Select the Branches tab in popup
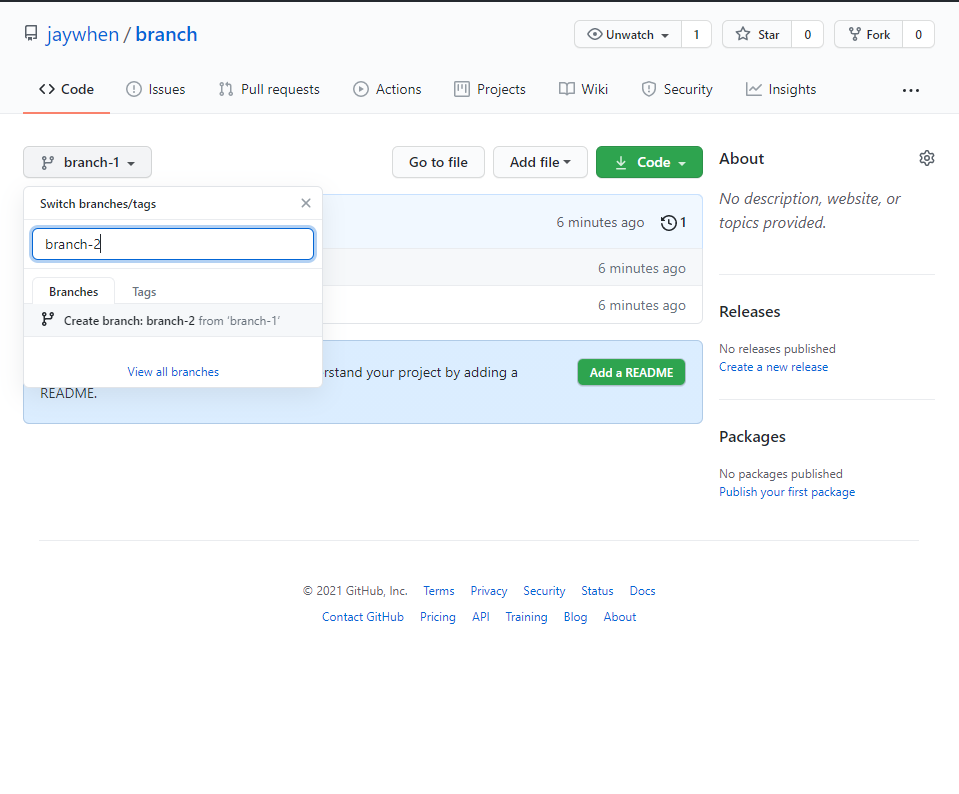959x794 pixels. point(73,292)
